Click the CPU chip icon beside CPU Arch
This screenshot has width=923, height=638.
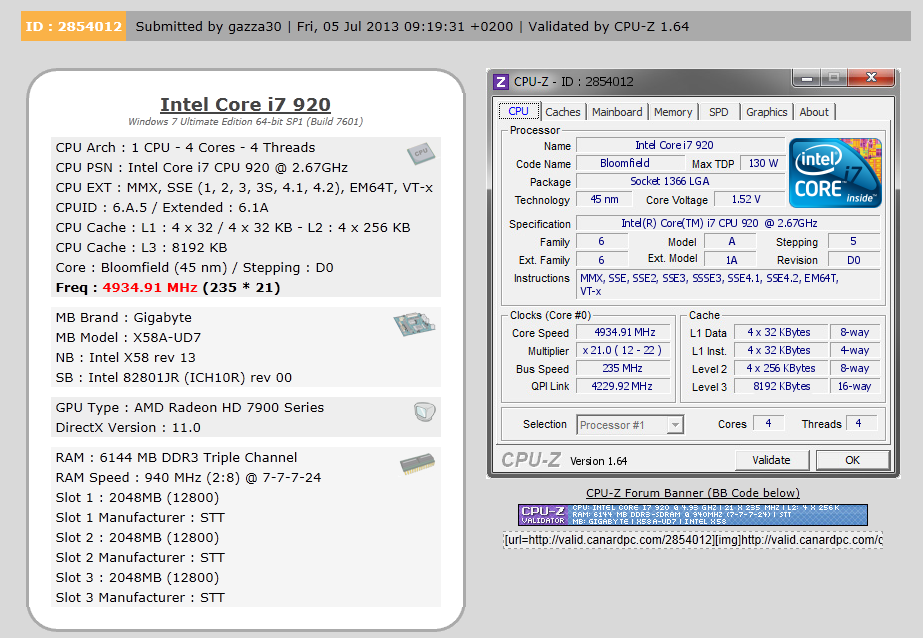(420, 154)
